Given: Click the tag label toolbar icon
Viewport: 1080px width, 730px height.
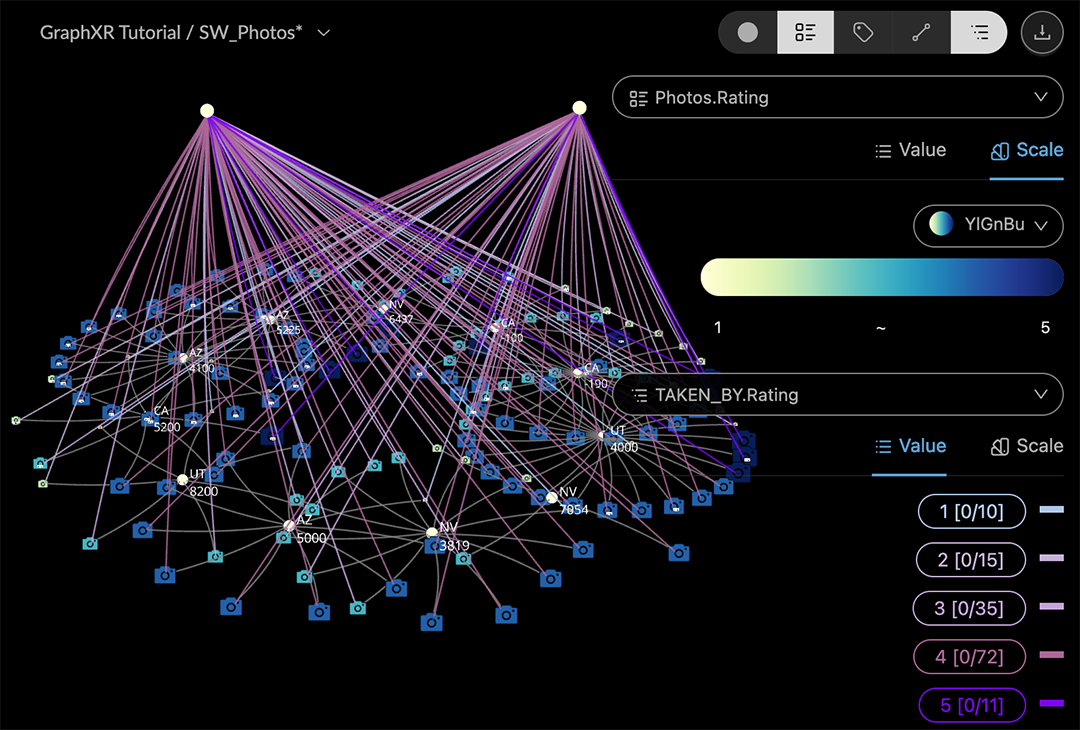Looking at the screenshot, I should coord(863,32).
